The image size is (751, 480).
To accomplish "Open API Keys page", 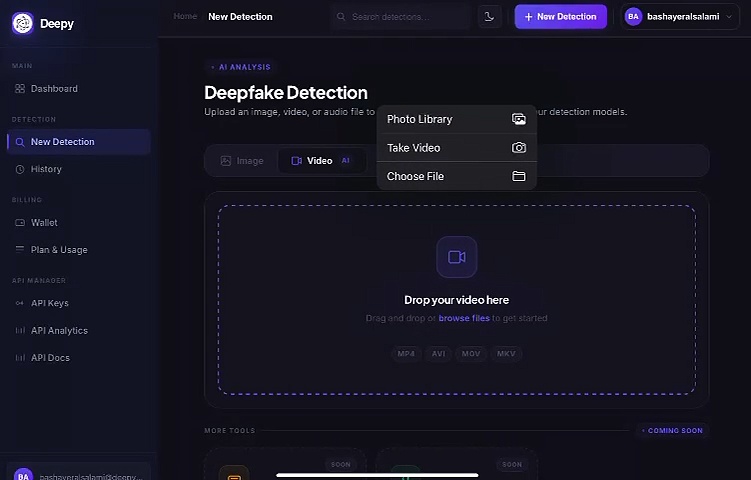I will (79, 303).
